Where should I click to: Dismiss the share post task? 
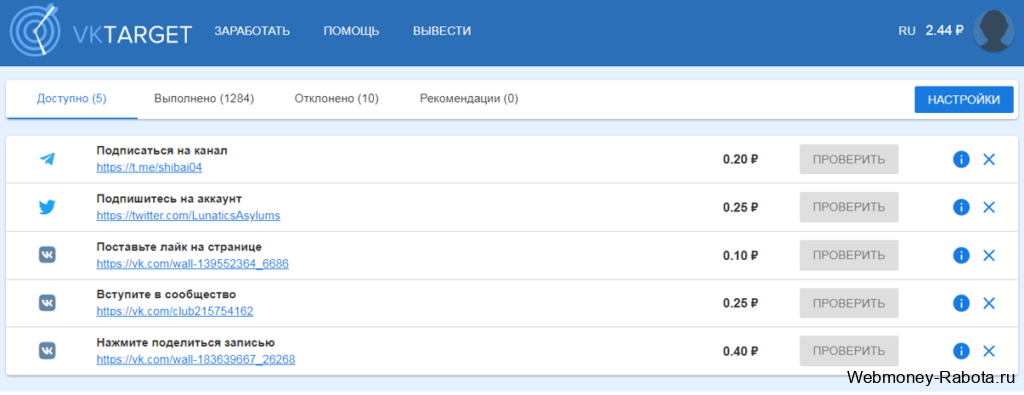click(989, 351)
